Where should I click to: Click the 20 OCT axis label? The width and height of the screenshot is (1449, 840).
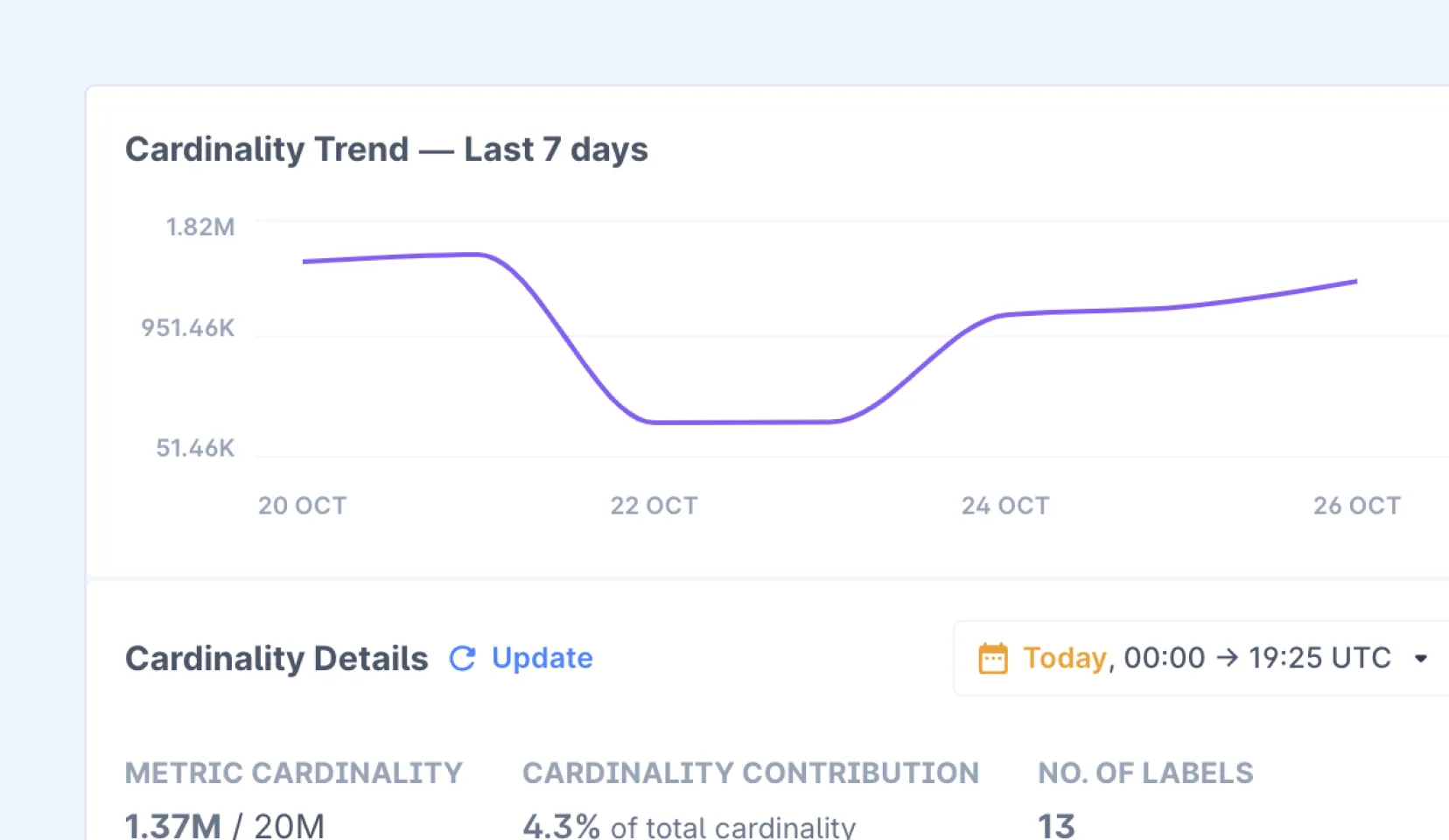pos(303,506)
